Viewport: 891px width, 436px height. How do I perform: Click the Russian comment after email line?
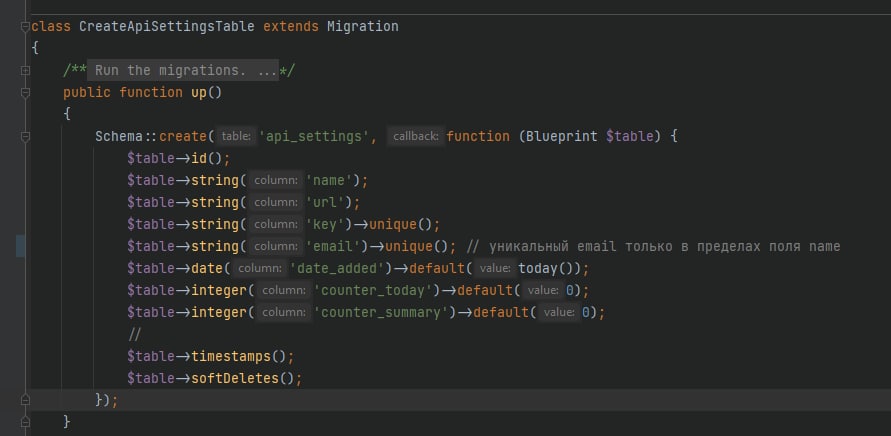click(x=653, y=247)
